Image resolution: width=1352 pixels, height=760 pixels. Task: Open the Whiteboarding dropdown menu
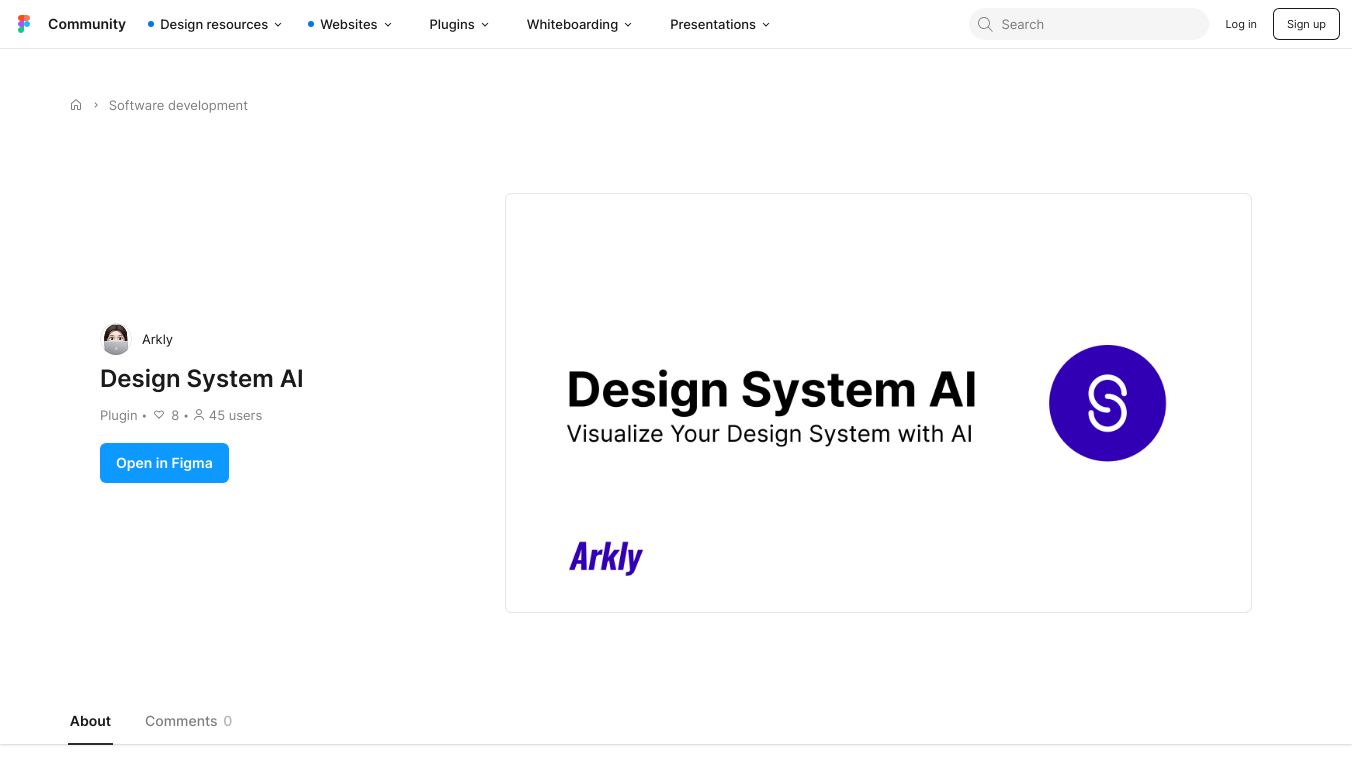[579, 24]
